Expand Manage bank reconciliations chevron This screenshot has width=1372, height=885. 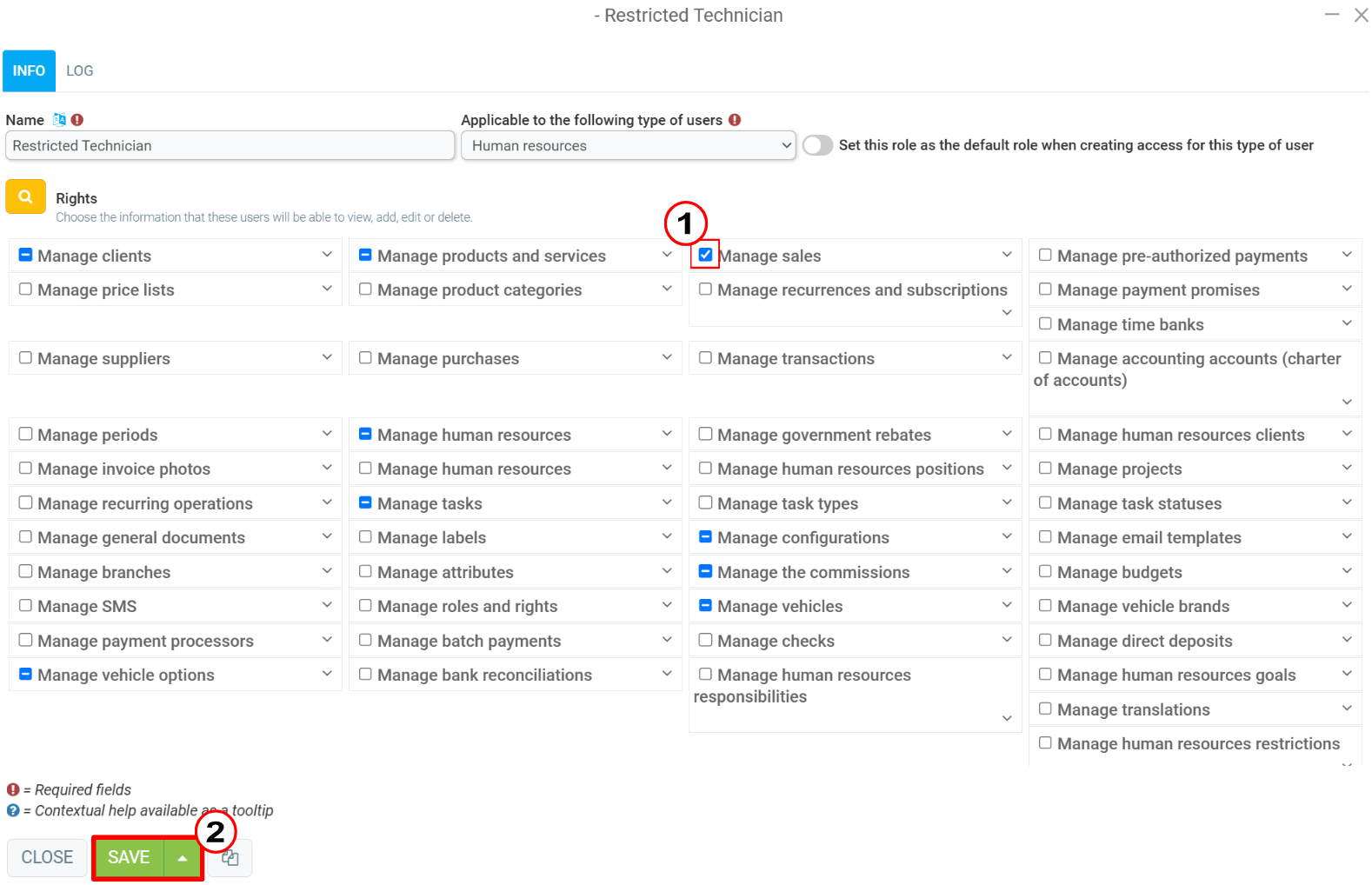pyautogui.click(x=667, y=674)
